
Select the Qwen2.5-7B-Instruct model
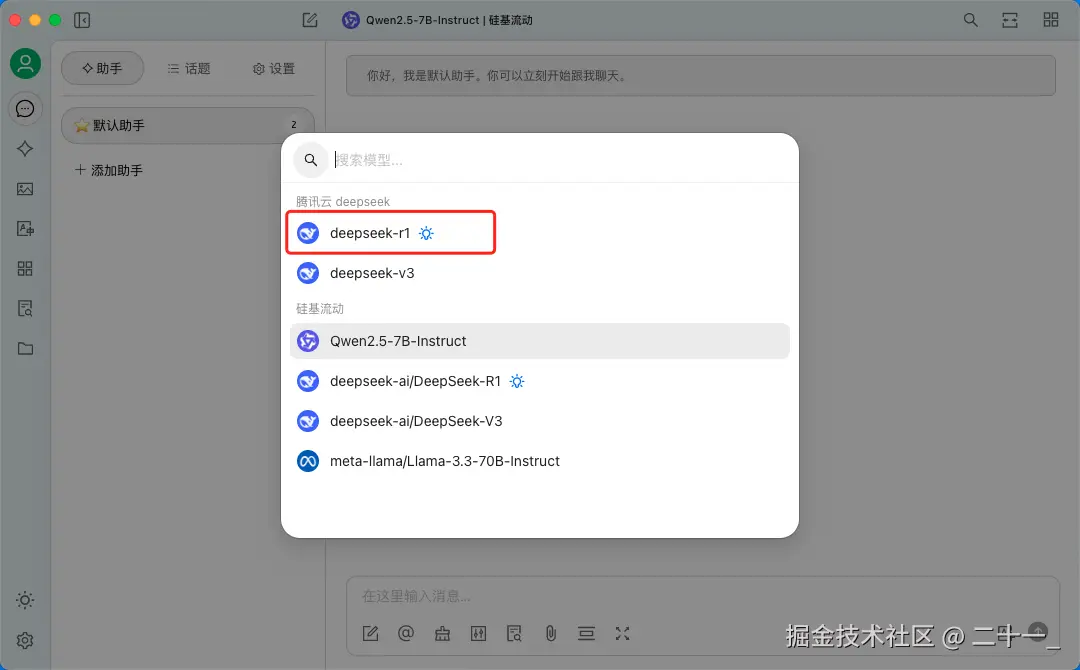(x=539, y=341)
